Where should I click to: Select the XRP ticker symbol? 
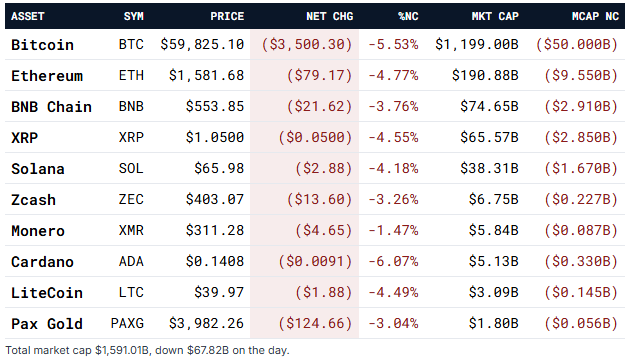(131, 137)
